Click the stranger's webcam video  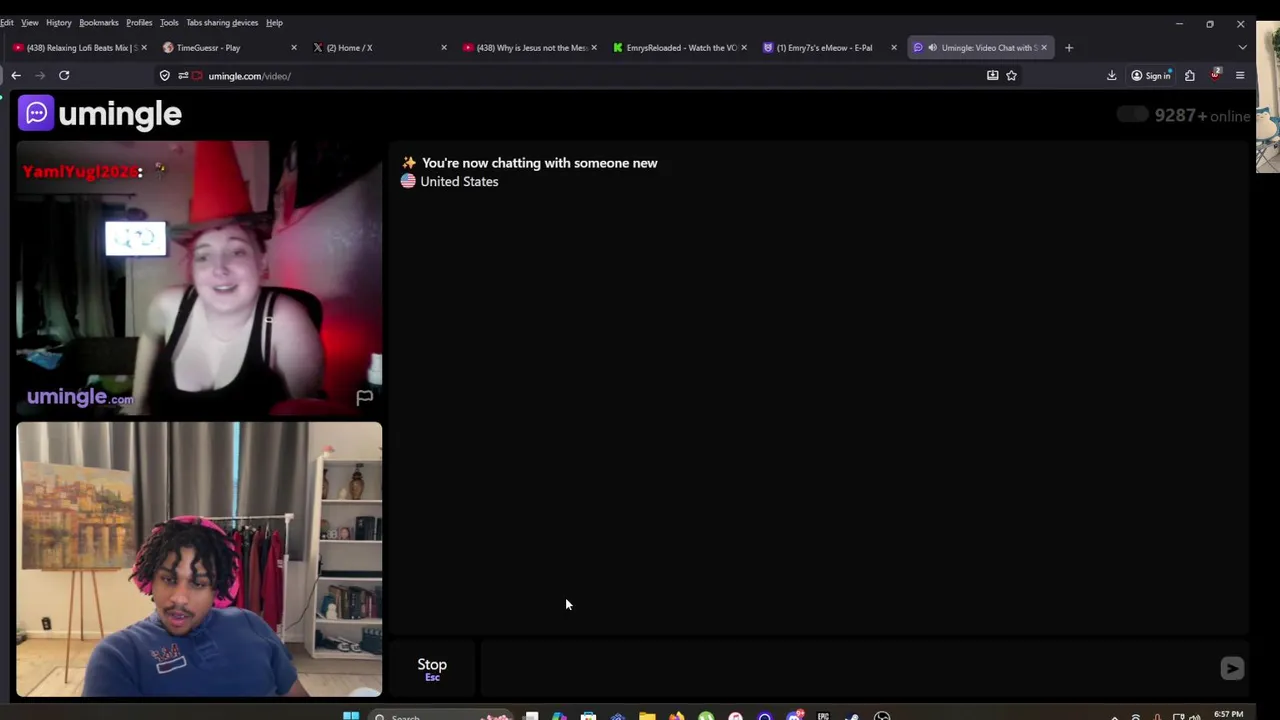click(199, 278)
